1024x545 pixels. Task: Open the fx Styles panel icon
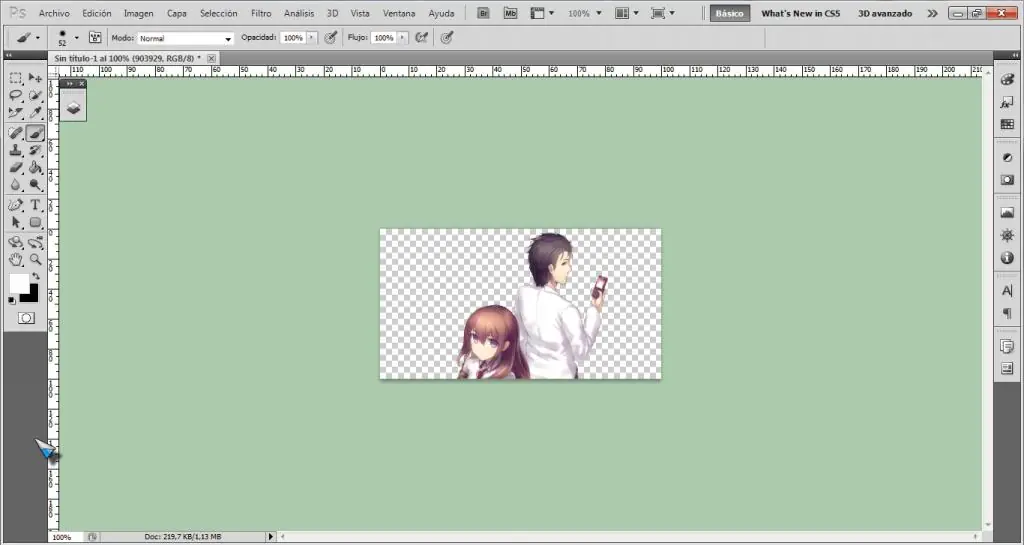click(1007, 102)
